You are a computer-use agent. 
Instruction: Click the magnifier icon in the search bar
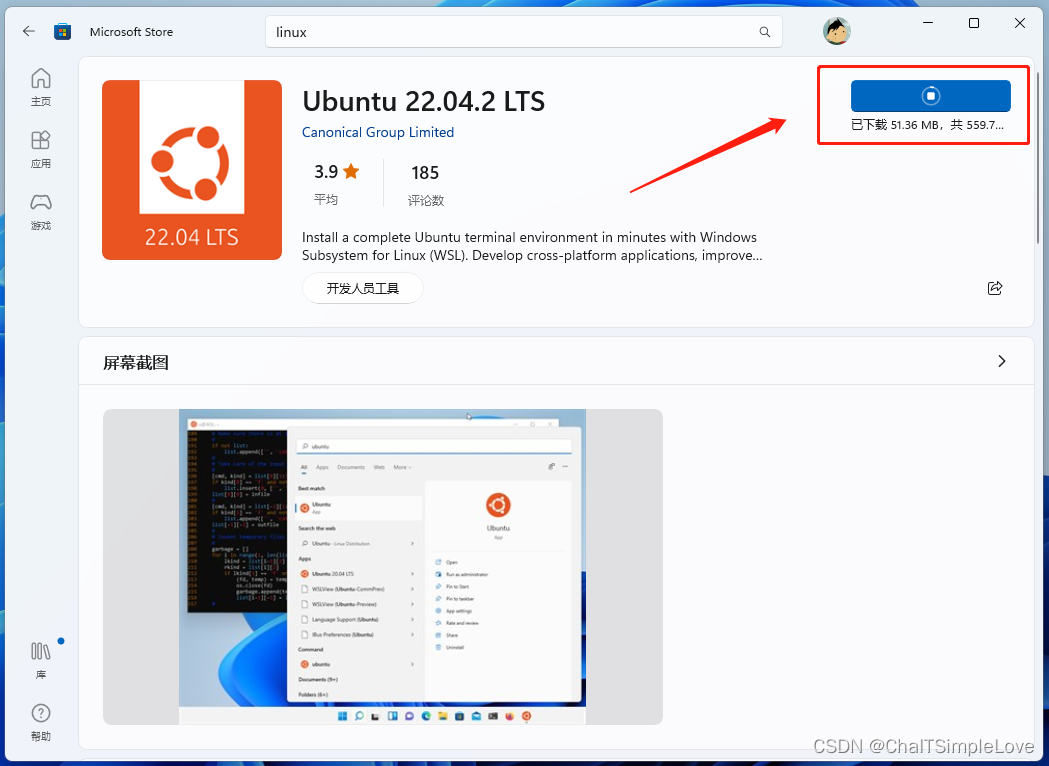764,31
